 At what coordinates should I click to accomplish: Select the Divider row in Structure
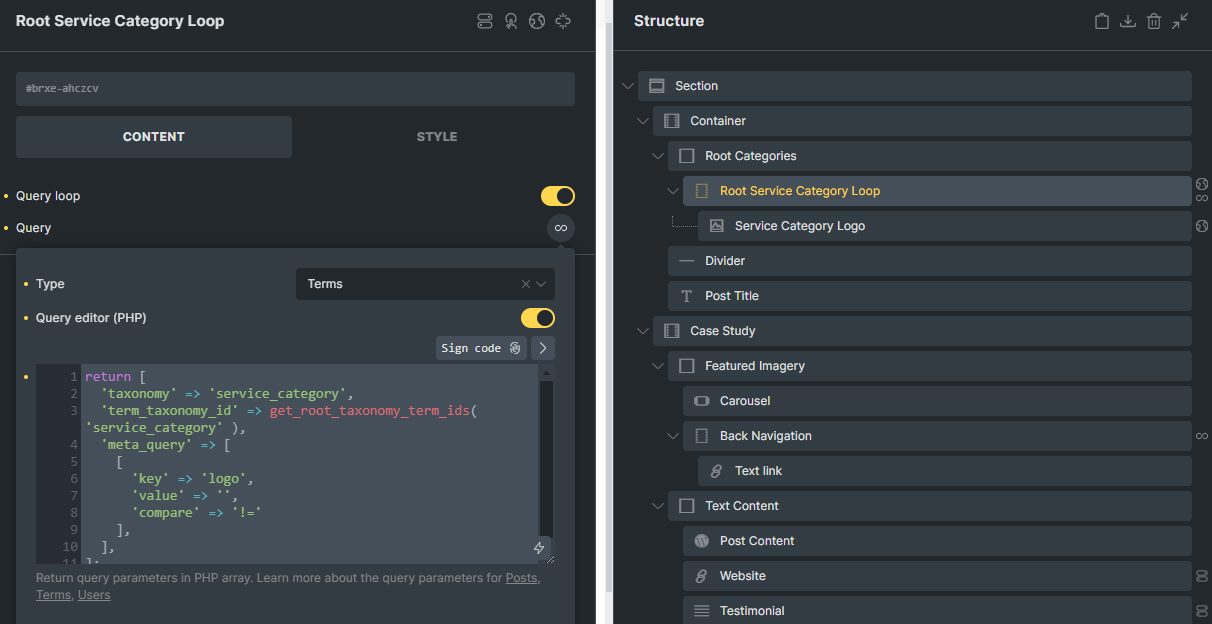click(x=930, y=261)
